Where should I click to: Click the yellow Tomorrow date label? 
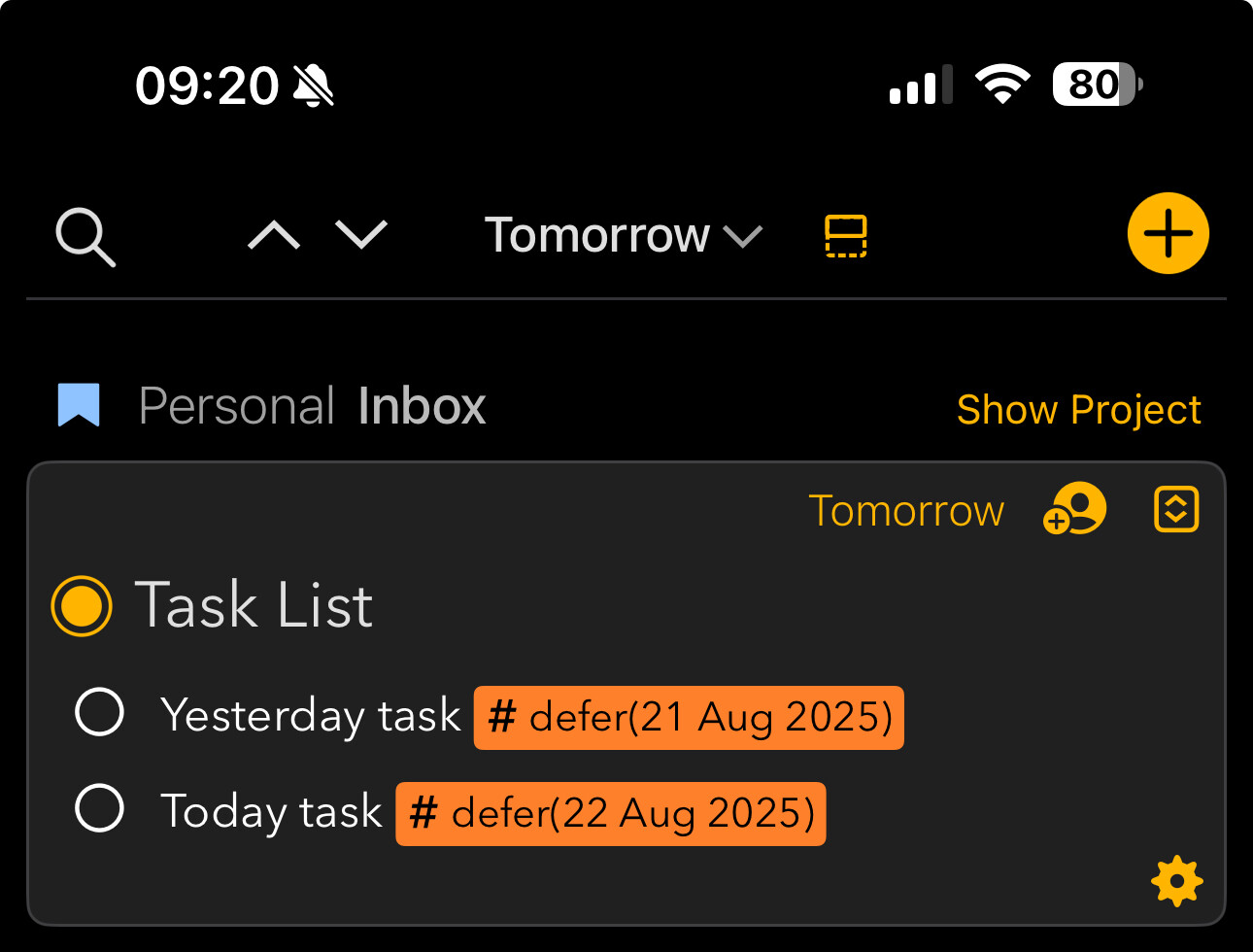[906, 511]
